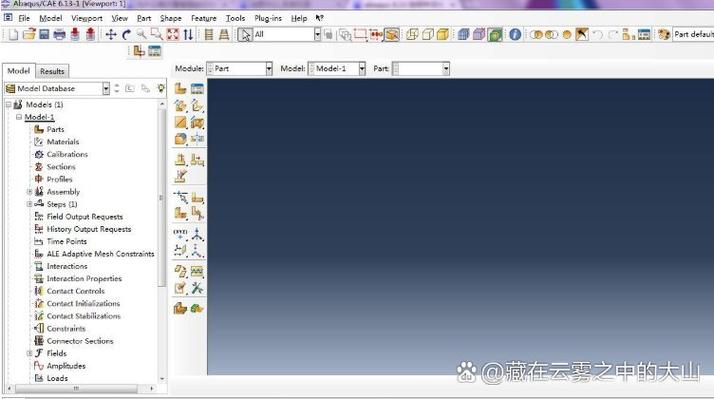
Task: Click the Part Manager icon below toolbar
Action: [154, 51]
